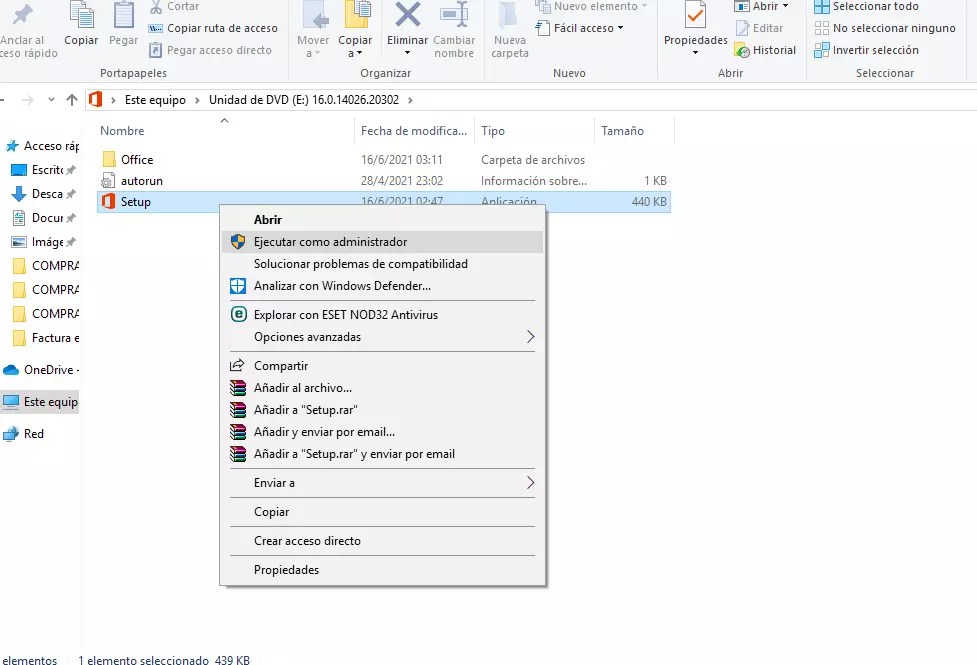Click the Historial icon

point(765,50)
